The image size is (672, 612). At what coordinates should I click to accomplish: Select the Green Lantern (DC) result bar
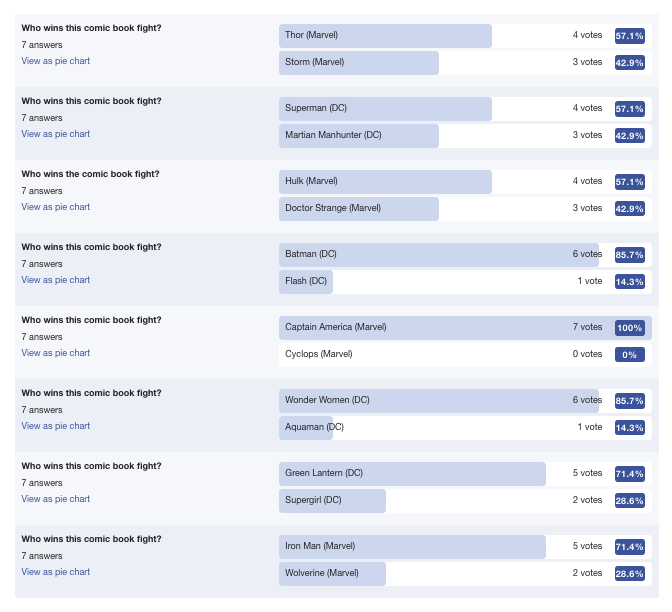465,474
